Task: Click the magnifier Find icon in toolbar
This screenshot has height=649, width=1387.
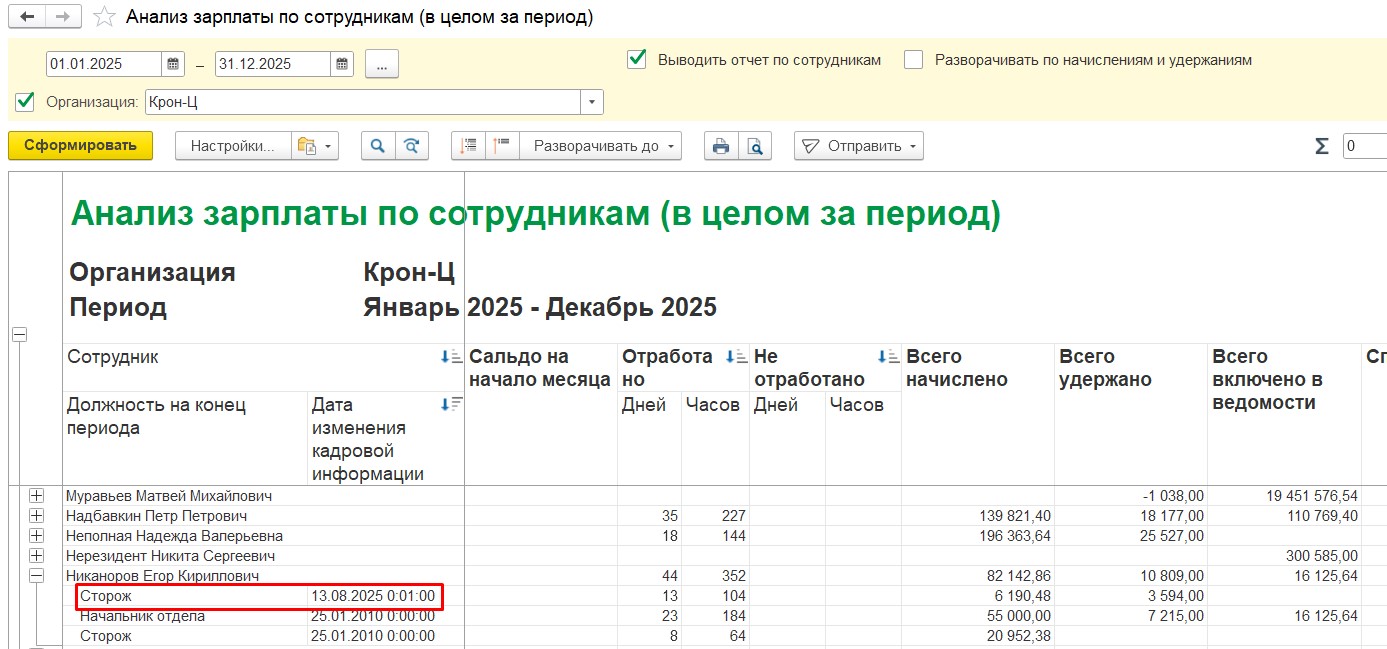Action: [x=377, y=146]
